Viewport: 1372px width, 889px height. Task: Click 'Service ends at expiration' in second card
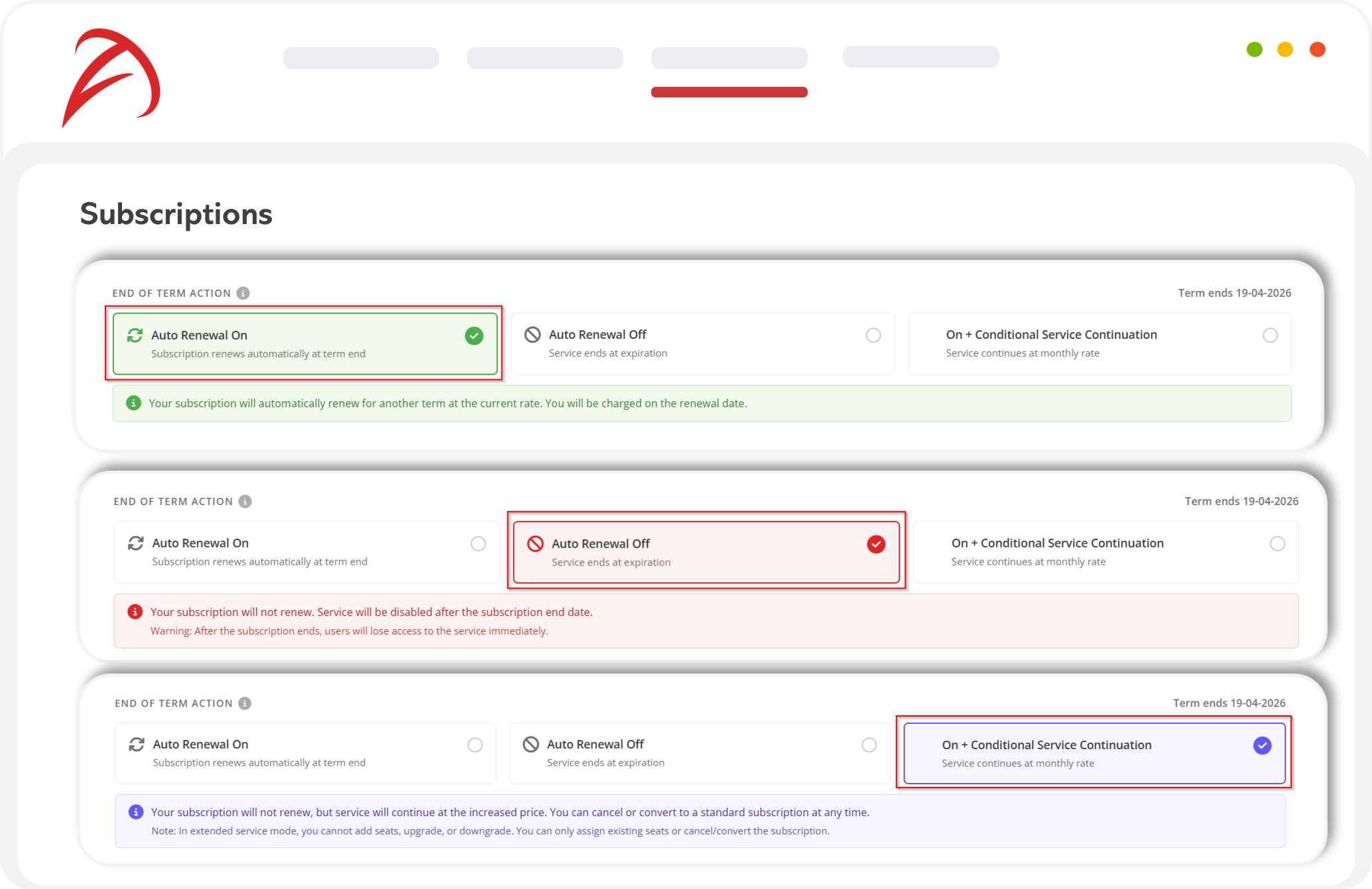click(x=611, y=563)
